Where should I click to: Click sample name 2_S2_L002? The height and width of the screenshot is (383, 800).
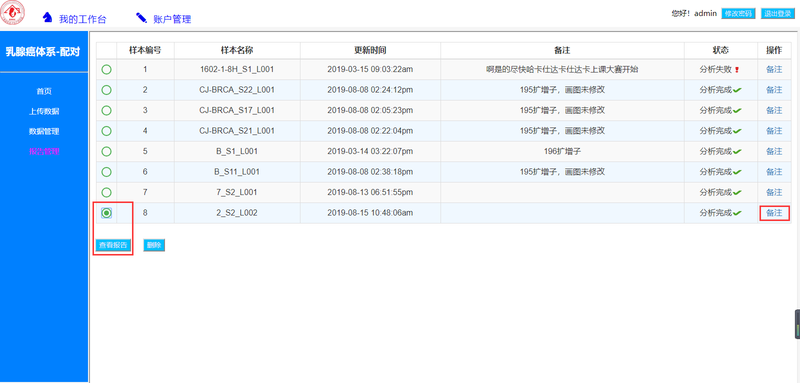point(237,213)
